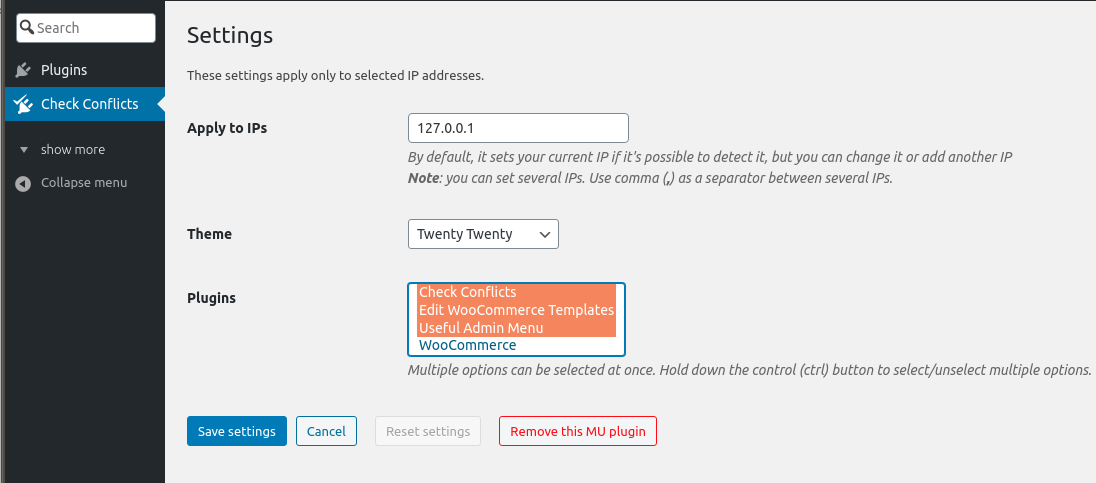The width and height of the screenshot is (1096, 483).
Task: Click the Save settings button
Action: [x=237, y=431]
